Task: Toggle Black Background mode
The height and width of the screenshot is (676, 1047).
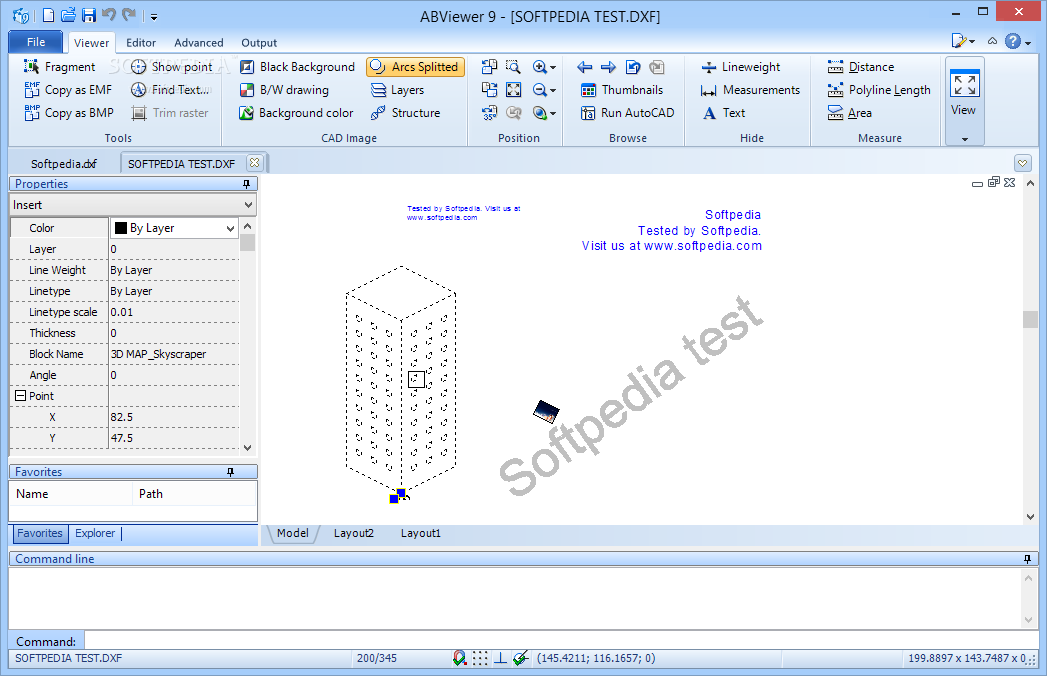Action: (297, 67)
